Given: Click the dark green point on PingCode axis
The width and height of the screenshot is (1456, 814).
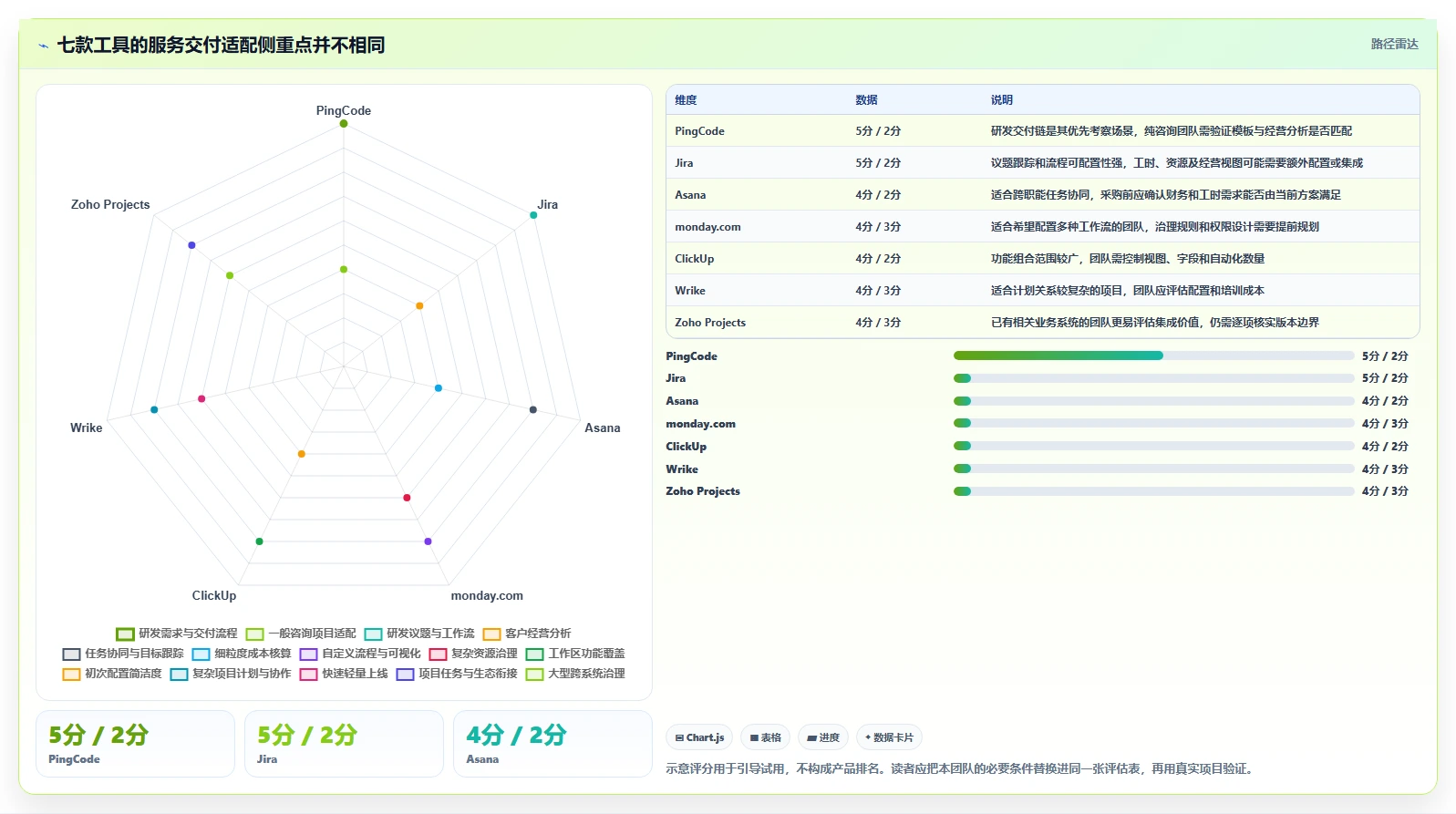Looking at the screenshot, I should tap(344, 123).
